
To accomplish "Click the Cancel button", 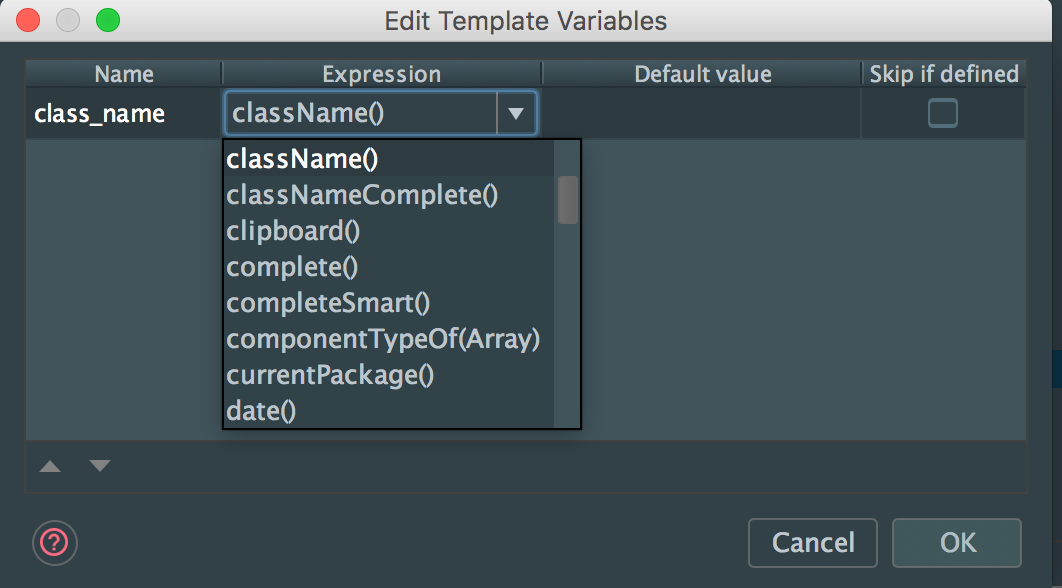I will point(813,543).
